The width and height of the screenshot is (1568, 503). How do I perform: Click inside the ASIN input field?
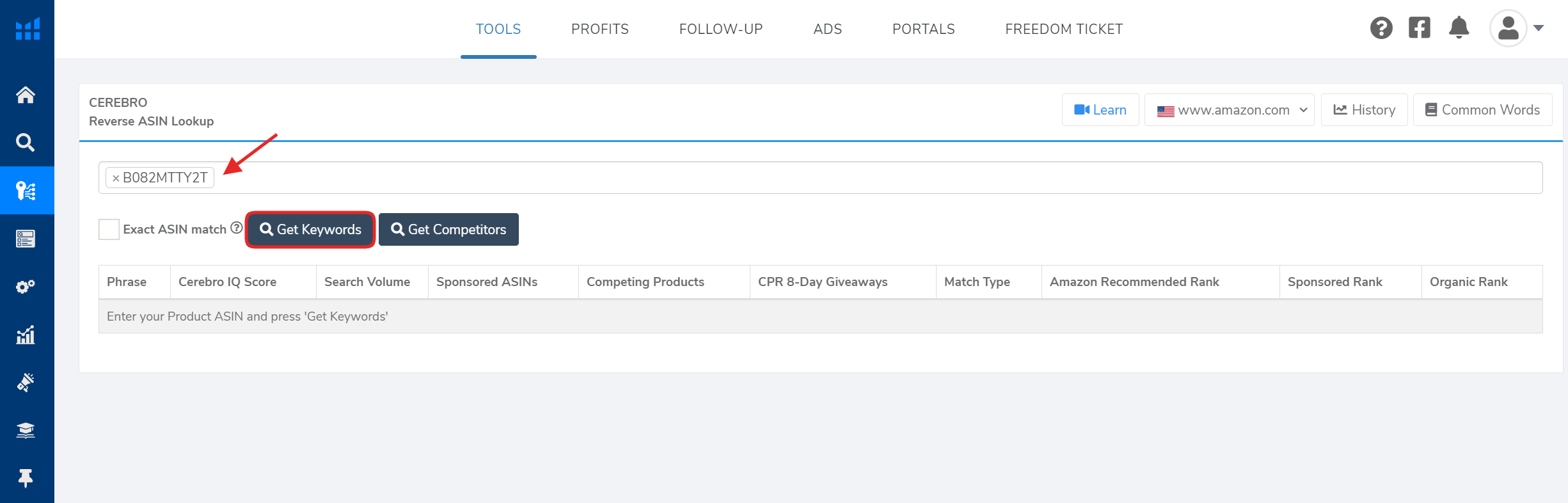click(x=832, y=178)
